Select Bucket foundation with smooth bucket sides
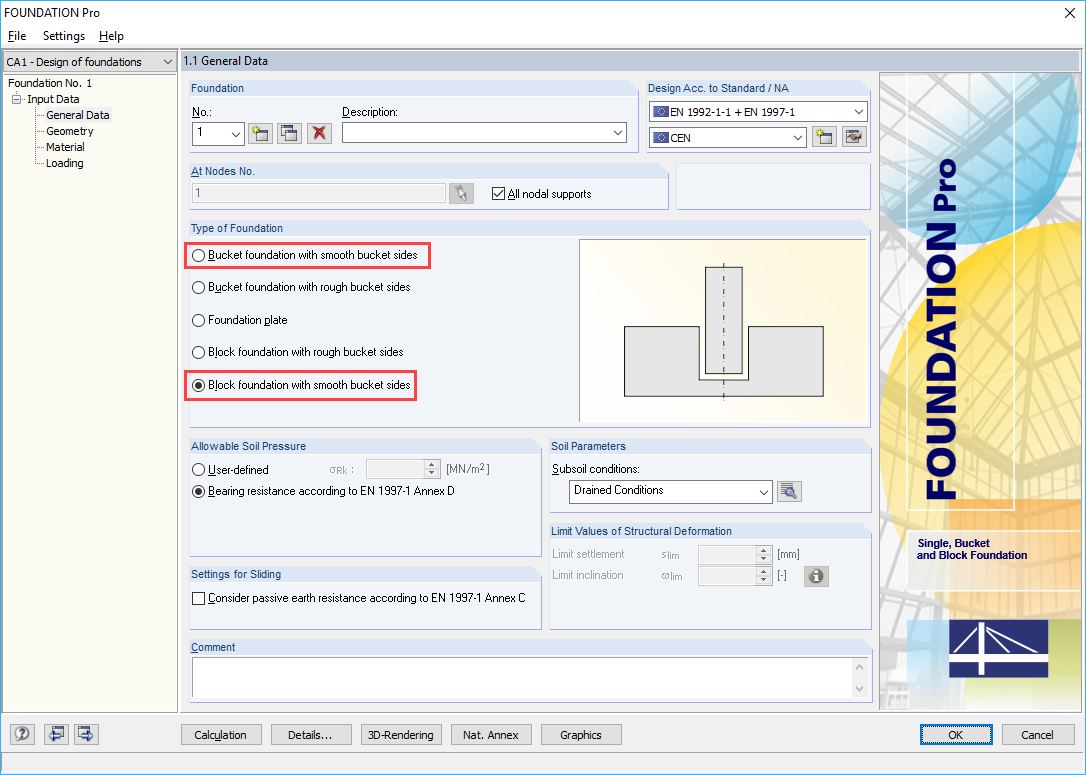Viewport: 1086px width, 775px height. click(x=305, y=255)
